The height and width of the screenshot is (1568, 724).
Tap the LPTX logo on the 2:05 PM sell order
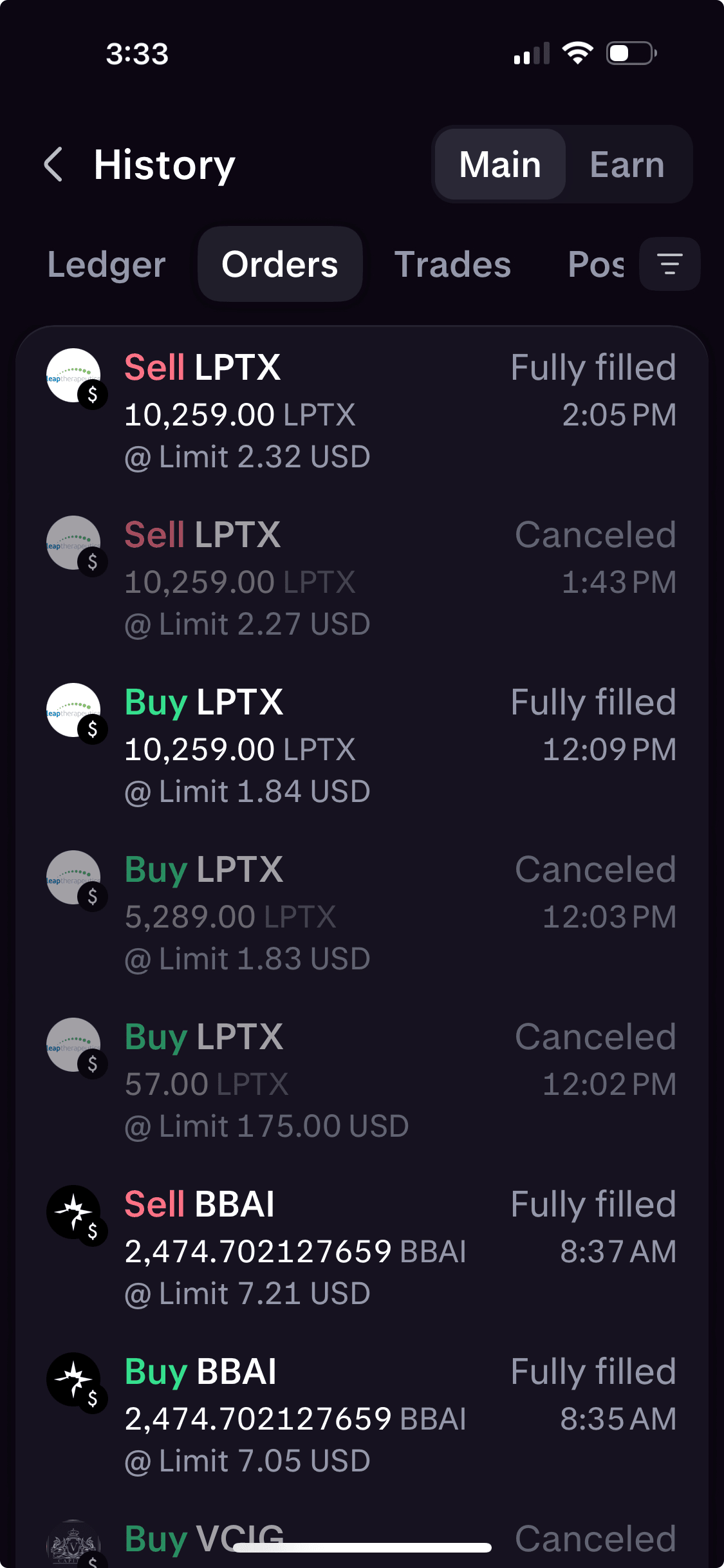pos(74,376)
